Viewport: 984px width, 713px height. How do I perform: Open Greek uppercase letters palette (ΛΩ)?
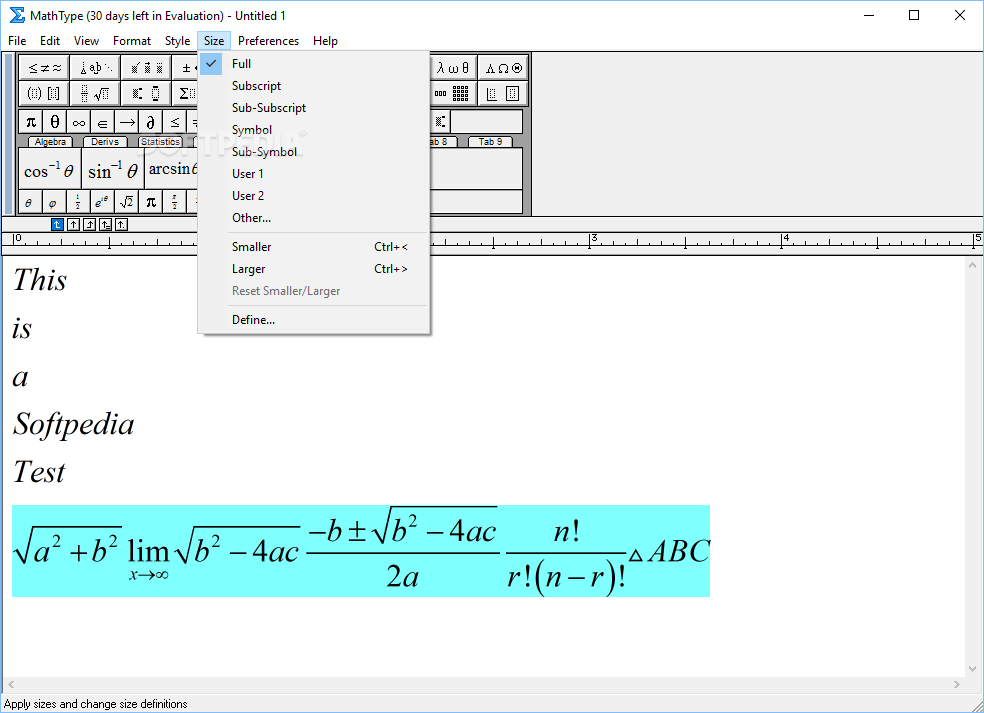click(x=503, y=68)
